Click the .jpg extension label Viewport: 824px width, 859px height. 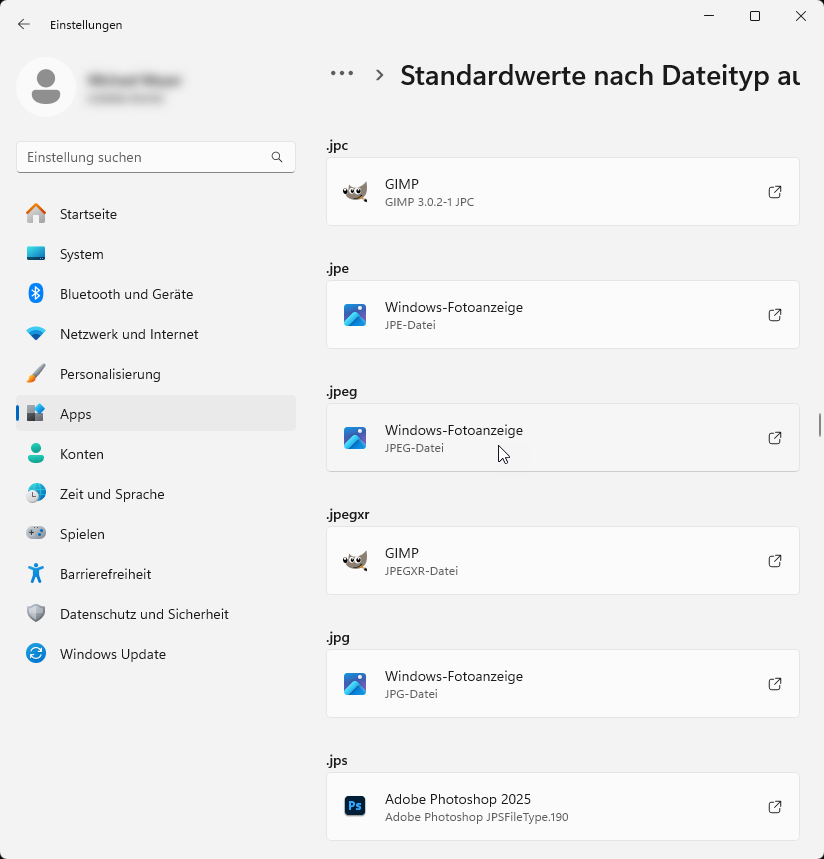coord(337,638)
